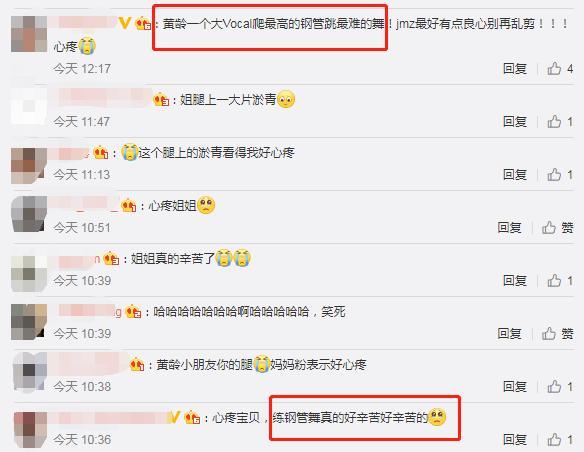The image size is (584, 452).
Task: Reply to the 12:17 comment
Action: coord(515,69)
